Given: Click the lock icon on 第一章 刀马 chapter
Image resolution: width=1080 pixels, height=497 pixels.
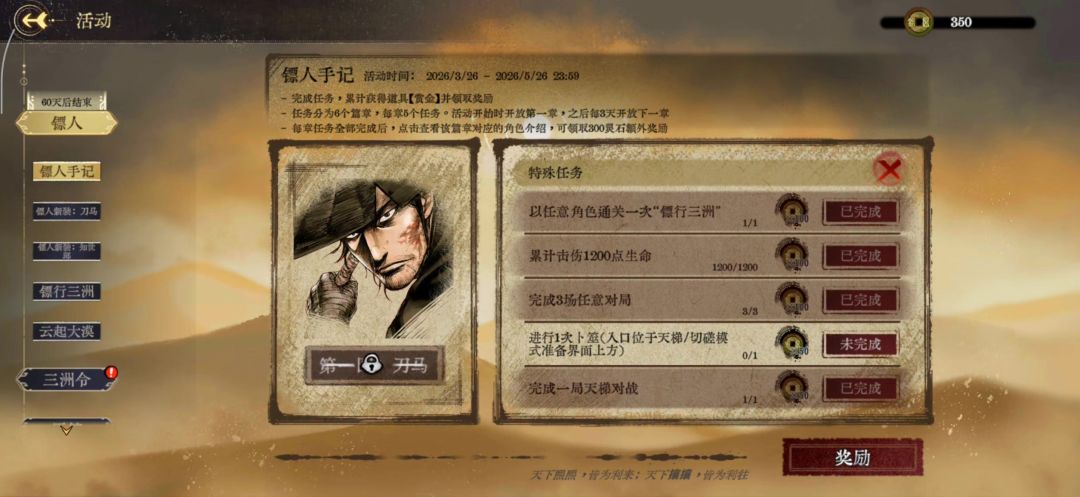Looking at the screenshot, I should click(x=373, y=365).
